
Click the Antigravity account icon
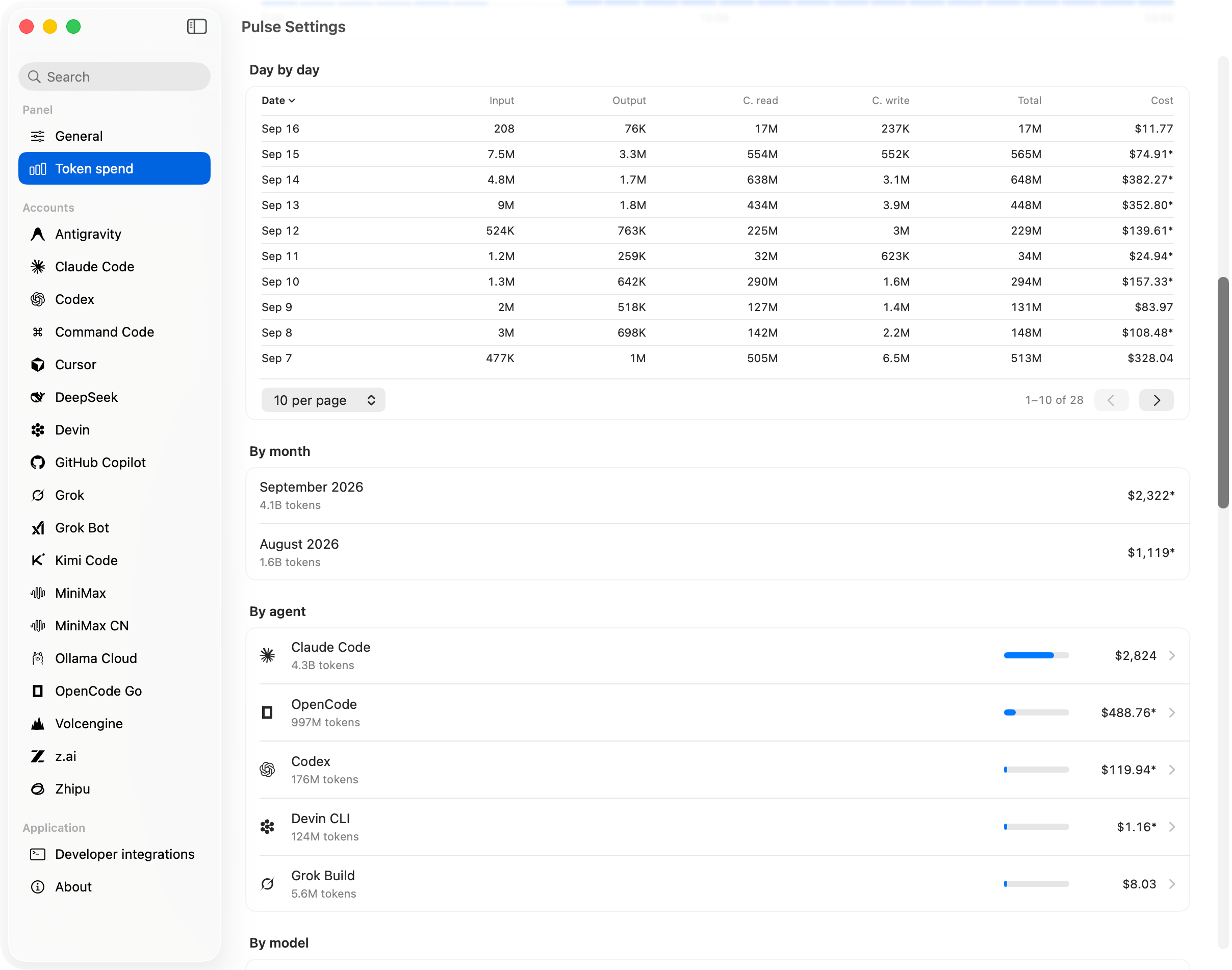point(37,234)
